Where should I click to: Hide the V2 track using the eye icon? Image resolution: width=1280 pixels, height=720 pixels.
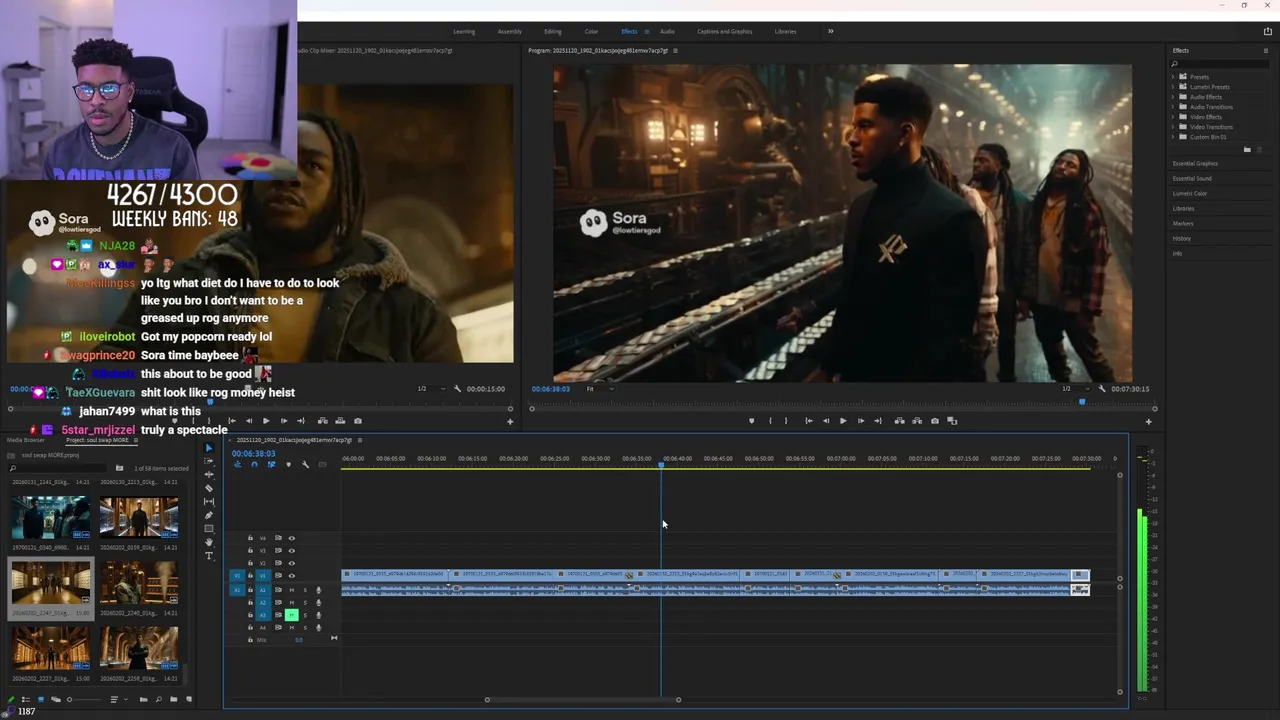292,563
